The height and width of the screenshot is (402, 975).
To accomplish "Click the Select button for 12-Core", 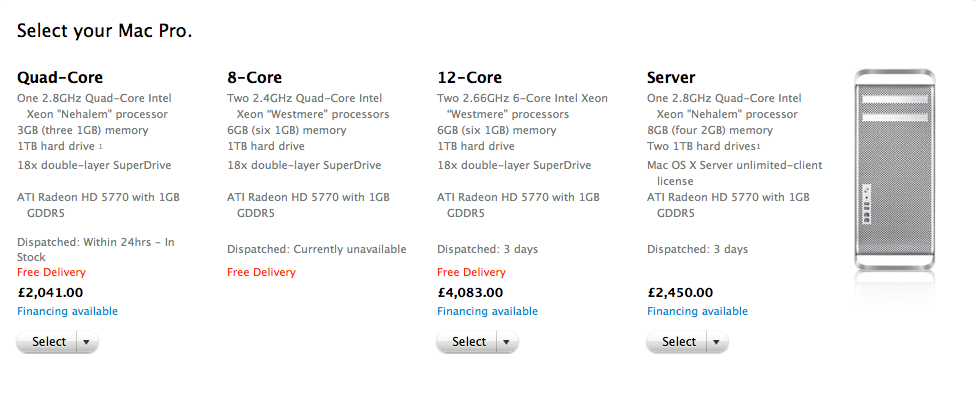I will coord(467,342).
